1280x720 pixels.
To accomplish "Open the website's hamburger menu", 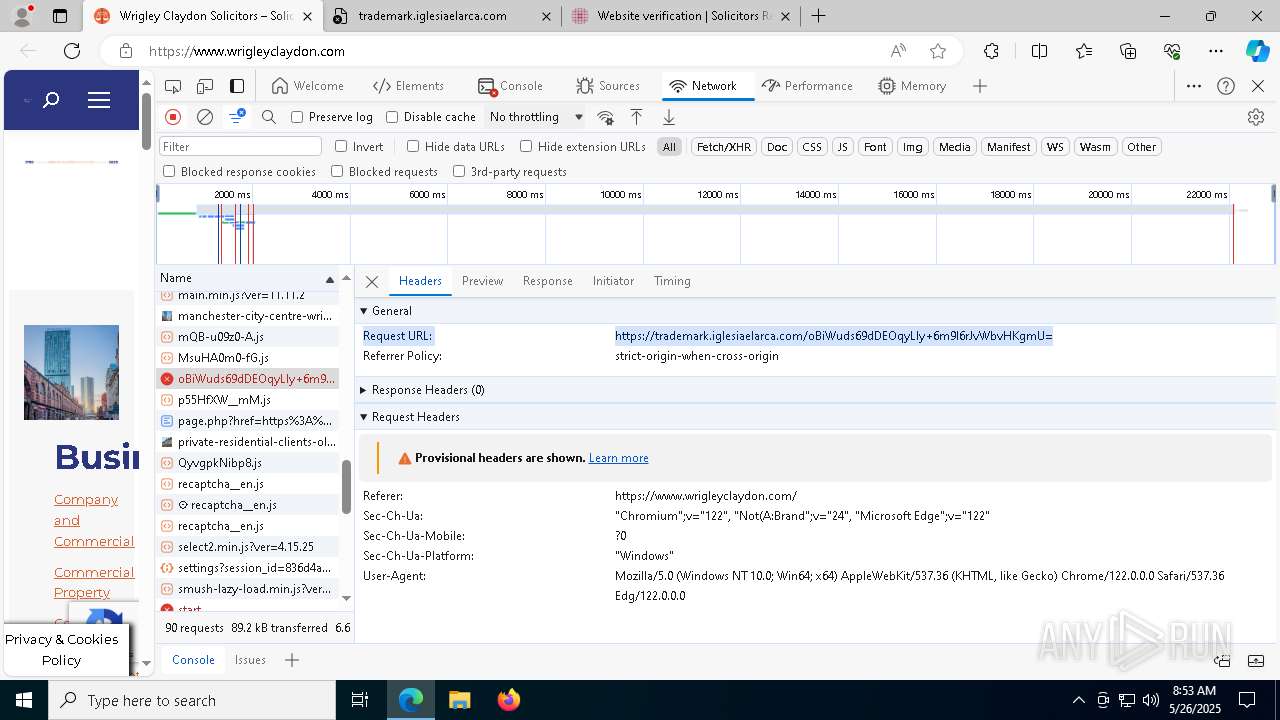I will (x=99, y=100).
